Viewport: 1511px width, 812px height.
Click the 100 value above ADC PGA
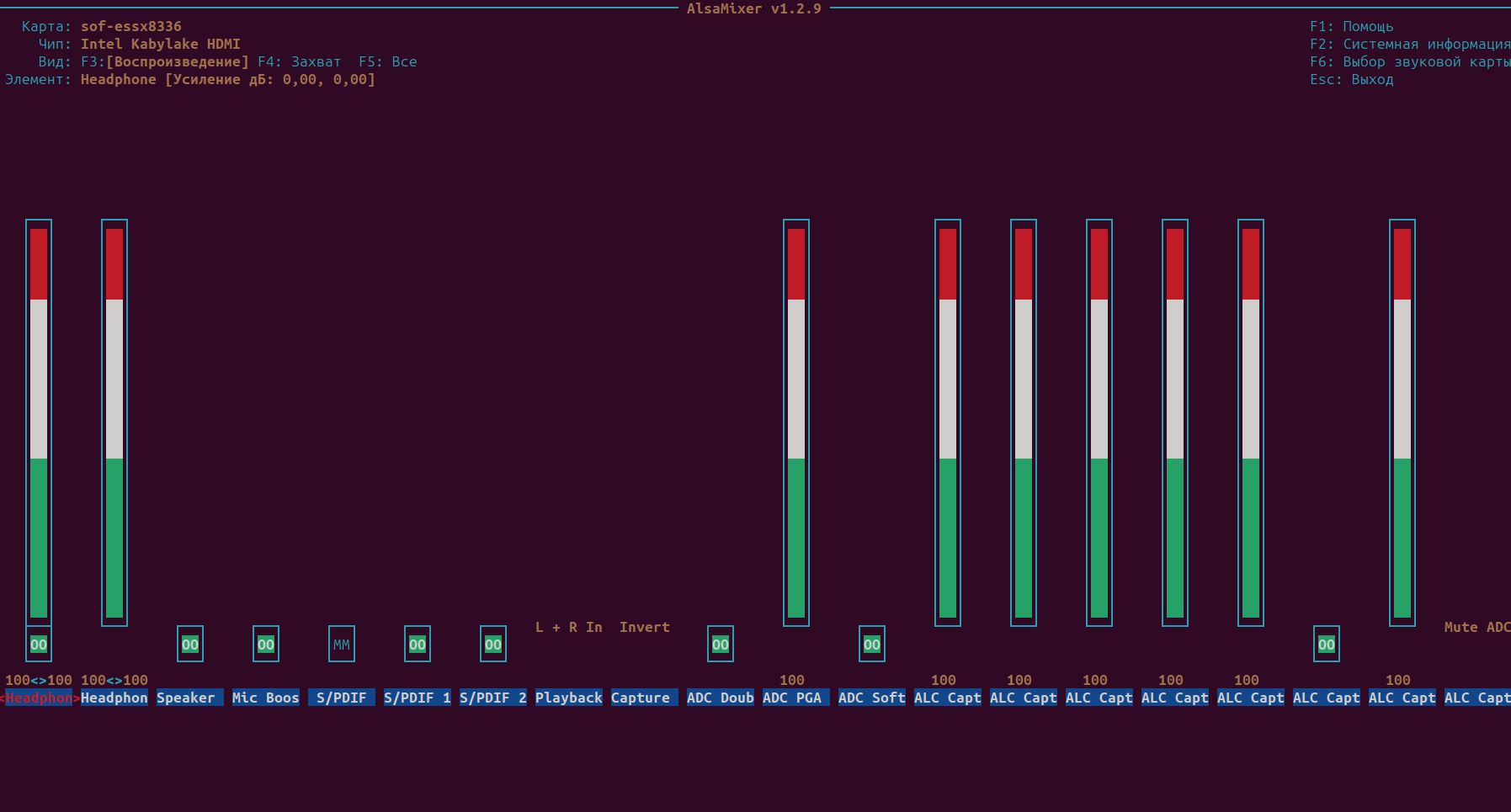coord(792,680)
